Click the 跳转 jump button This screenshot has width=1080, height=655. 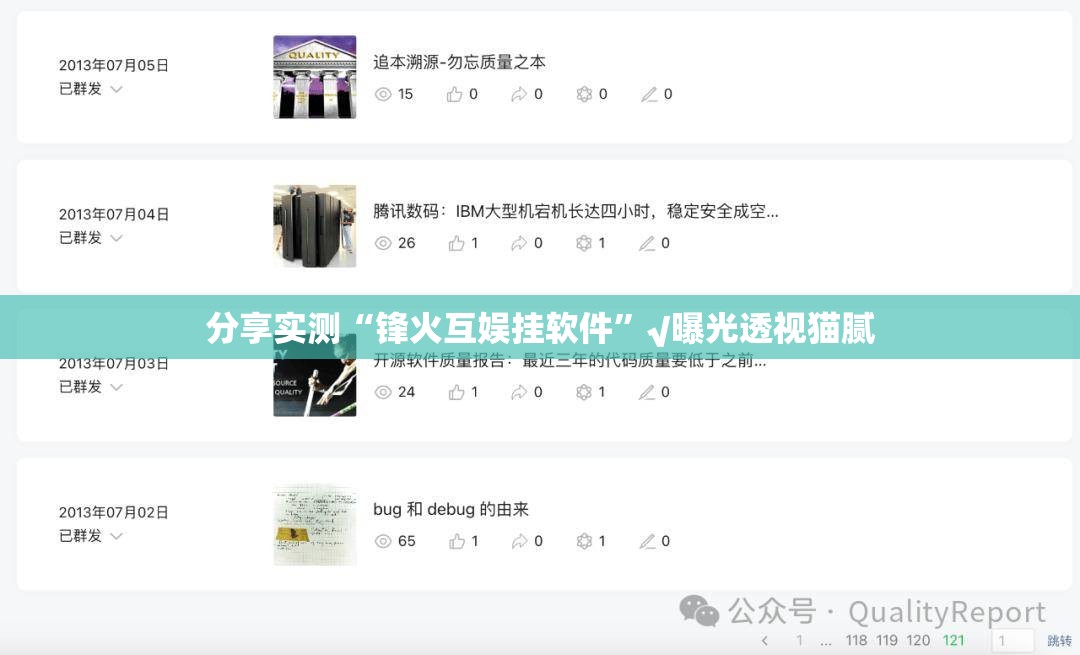[1059, 641]
